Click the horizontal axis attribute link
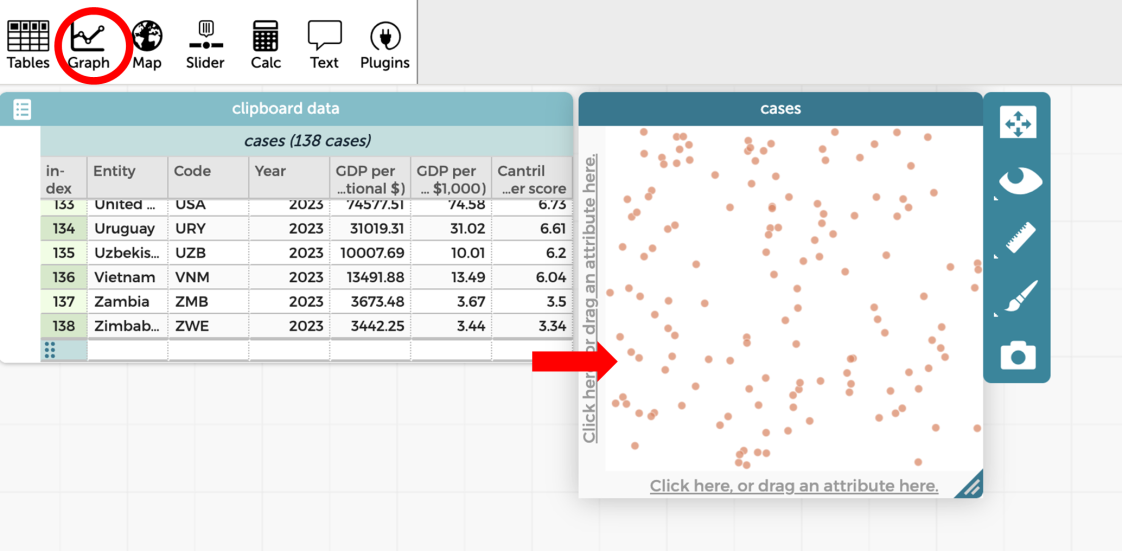Viewport: 1122px width, 551px height. click(x=793, y=486)
